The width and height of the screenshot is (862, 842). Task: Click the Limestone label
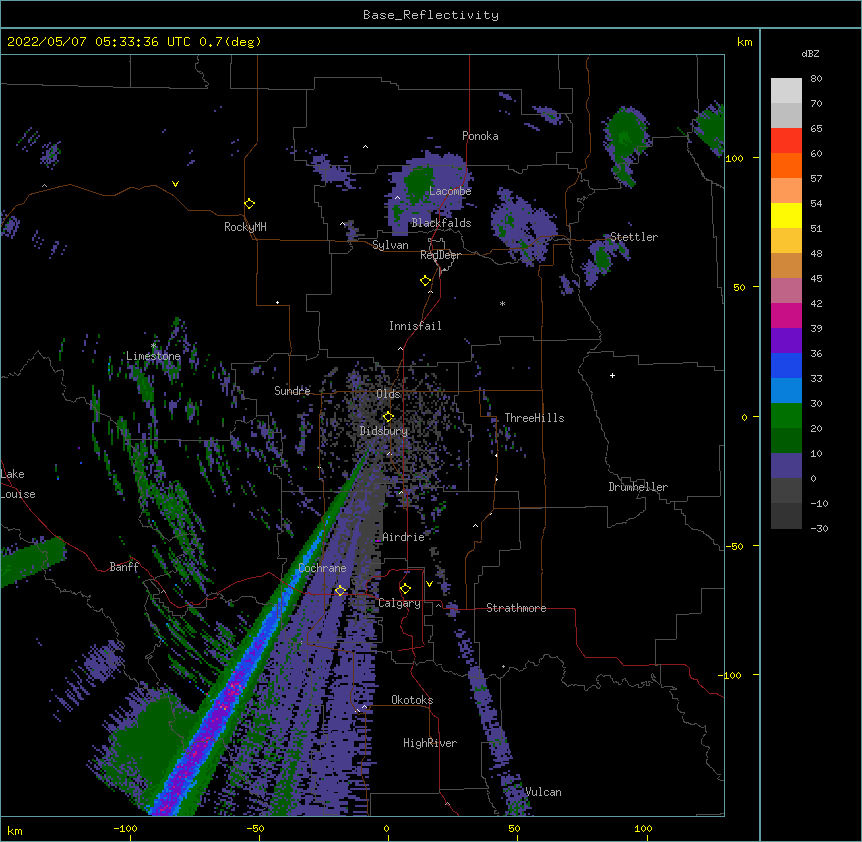tap(153, 356)
